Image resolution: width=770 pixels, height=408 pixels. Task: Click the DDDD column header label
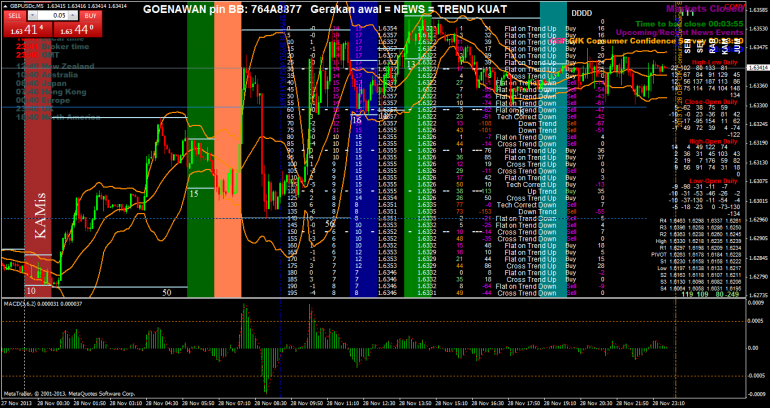(580, 15)
